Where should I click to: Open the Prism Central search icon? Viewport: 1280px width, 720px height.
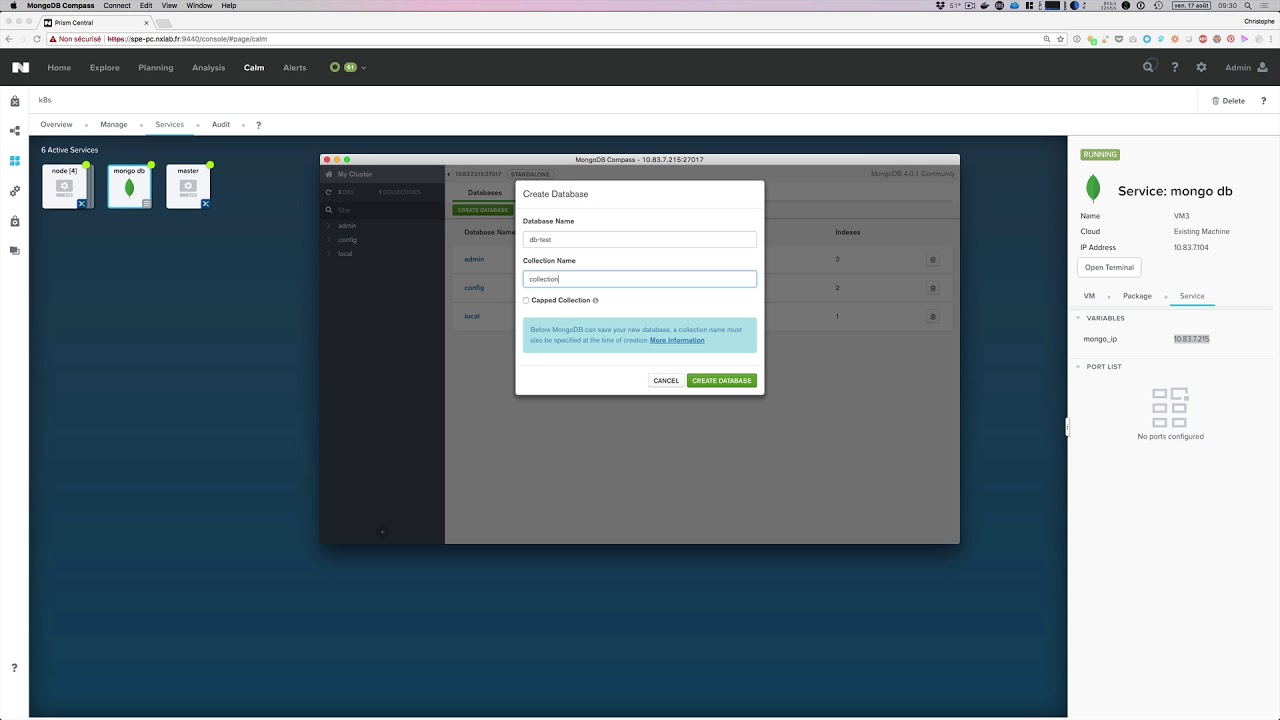pos(1149,67)
